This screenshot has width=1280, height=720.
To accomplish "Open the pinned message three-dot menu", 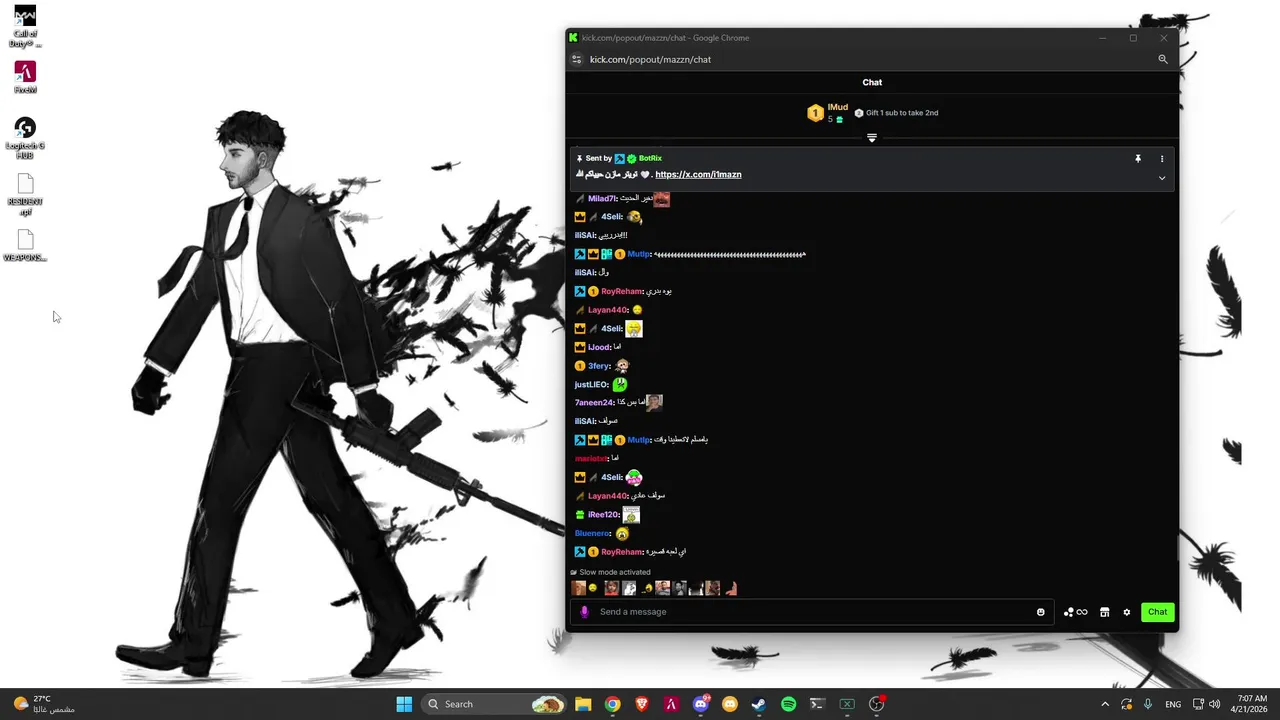I will coord(1162,159).
